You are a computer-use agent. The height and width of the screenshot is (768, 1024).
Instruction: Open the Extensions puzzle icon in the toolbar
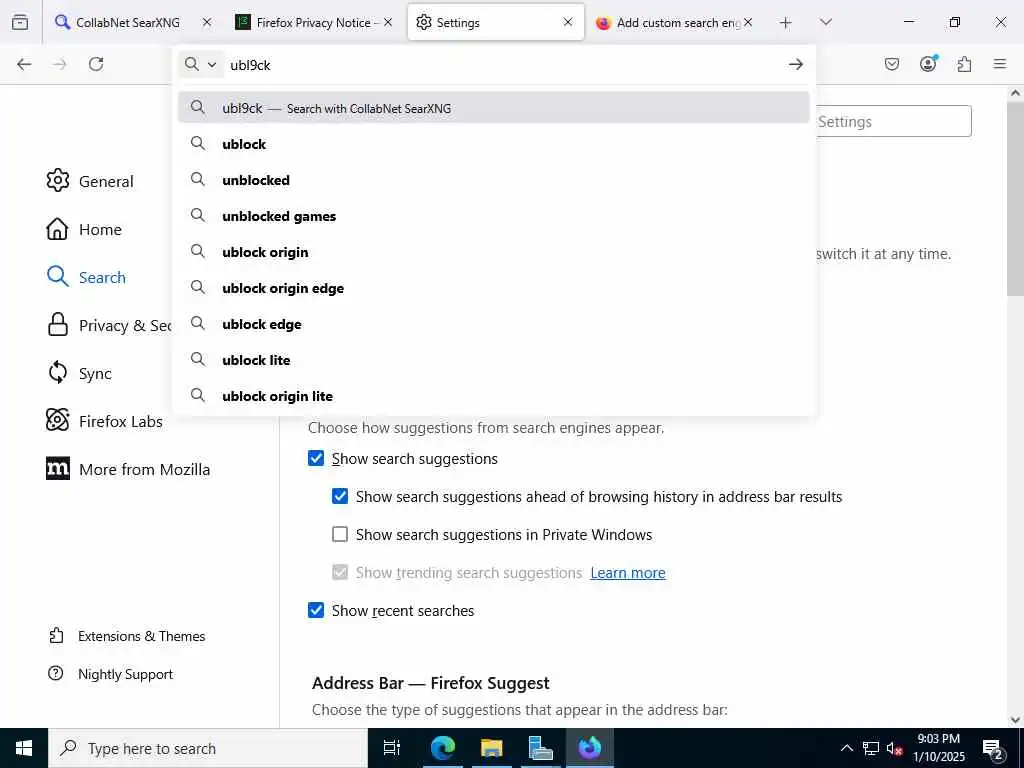(964, 64)
